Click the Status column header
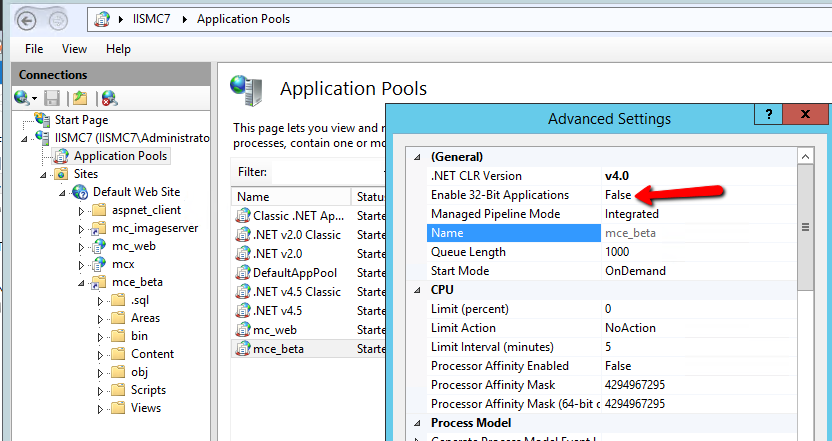The image size is (832, 441). click(x=370, y=197)
